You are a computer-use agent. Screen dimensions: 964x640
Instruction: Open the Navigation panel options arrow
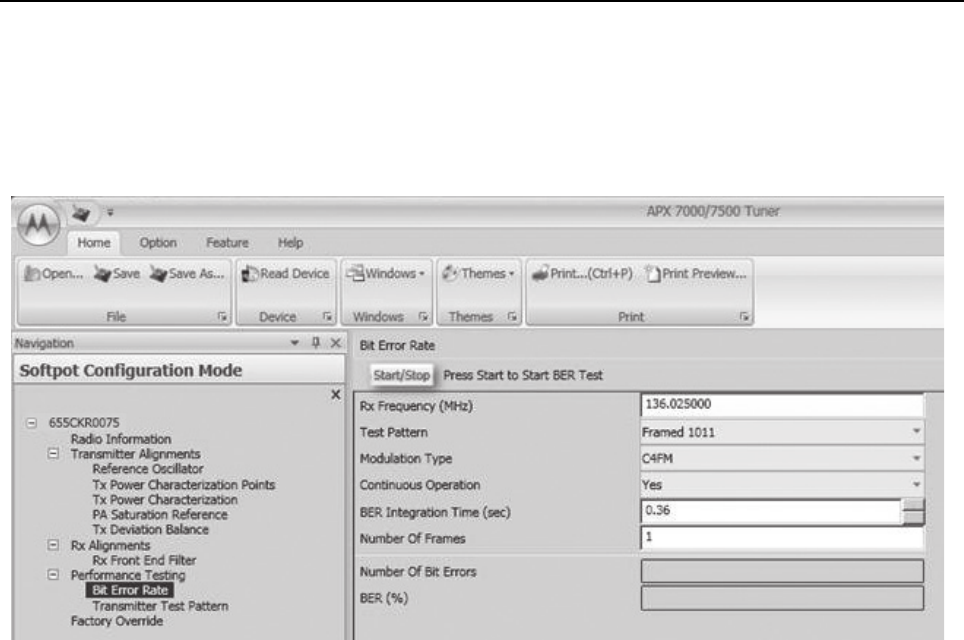(295, 342)
